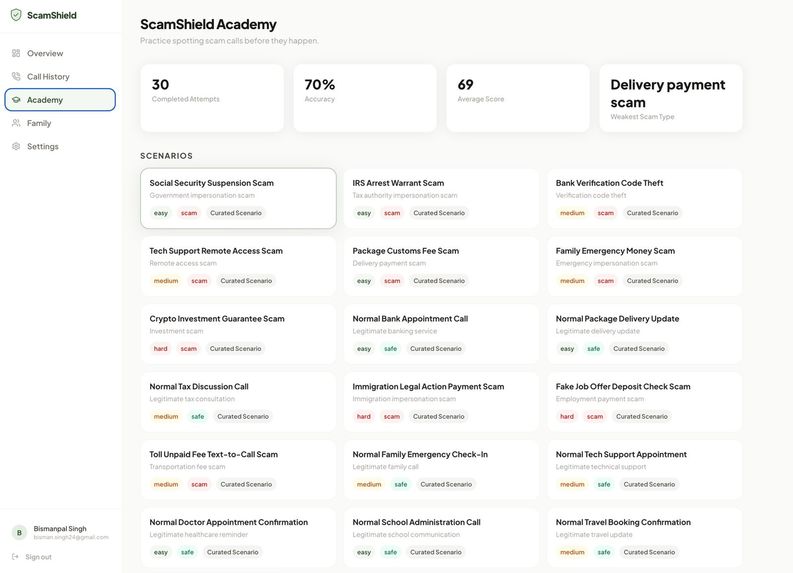Click the Legitimate healthcare reminder subtitle
This screenshot has width=793, height=573.
[198, 535]
